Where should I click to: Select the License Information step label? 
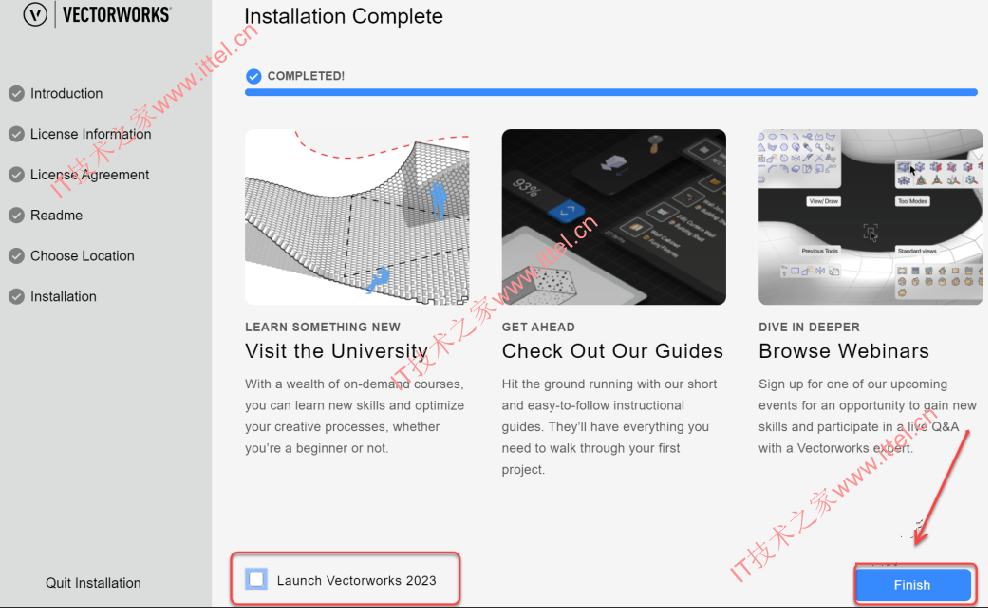pos(91,134)
